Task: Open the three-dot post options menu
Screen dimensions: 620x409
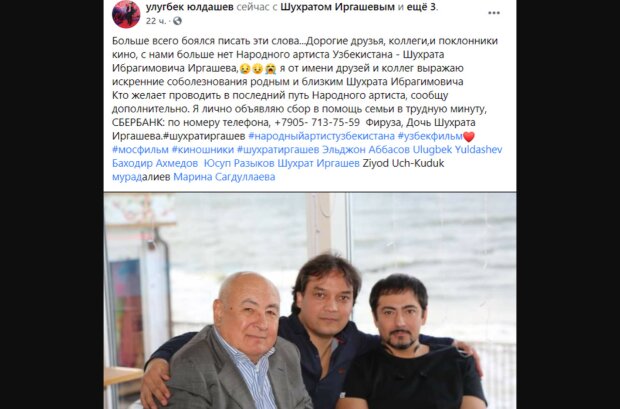Action: pyautogui.click(x=494, y=13)
